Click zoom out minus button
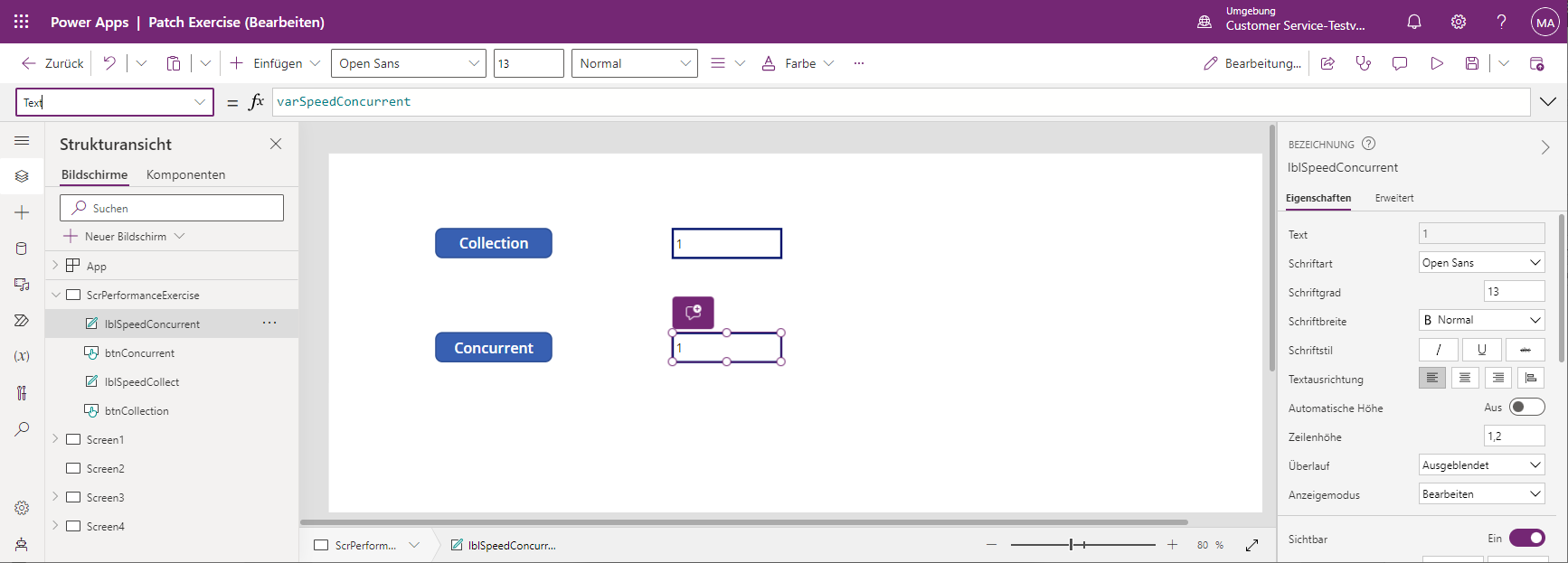Screen dimensions: 1568x563 coord(991,545)
